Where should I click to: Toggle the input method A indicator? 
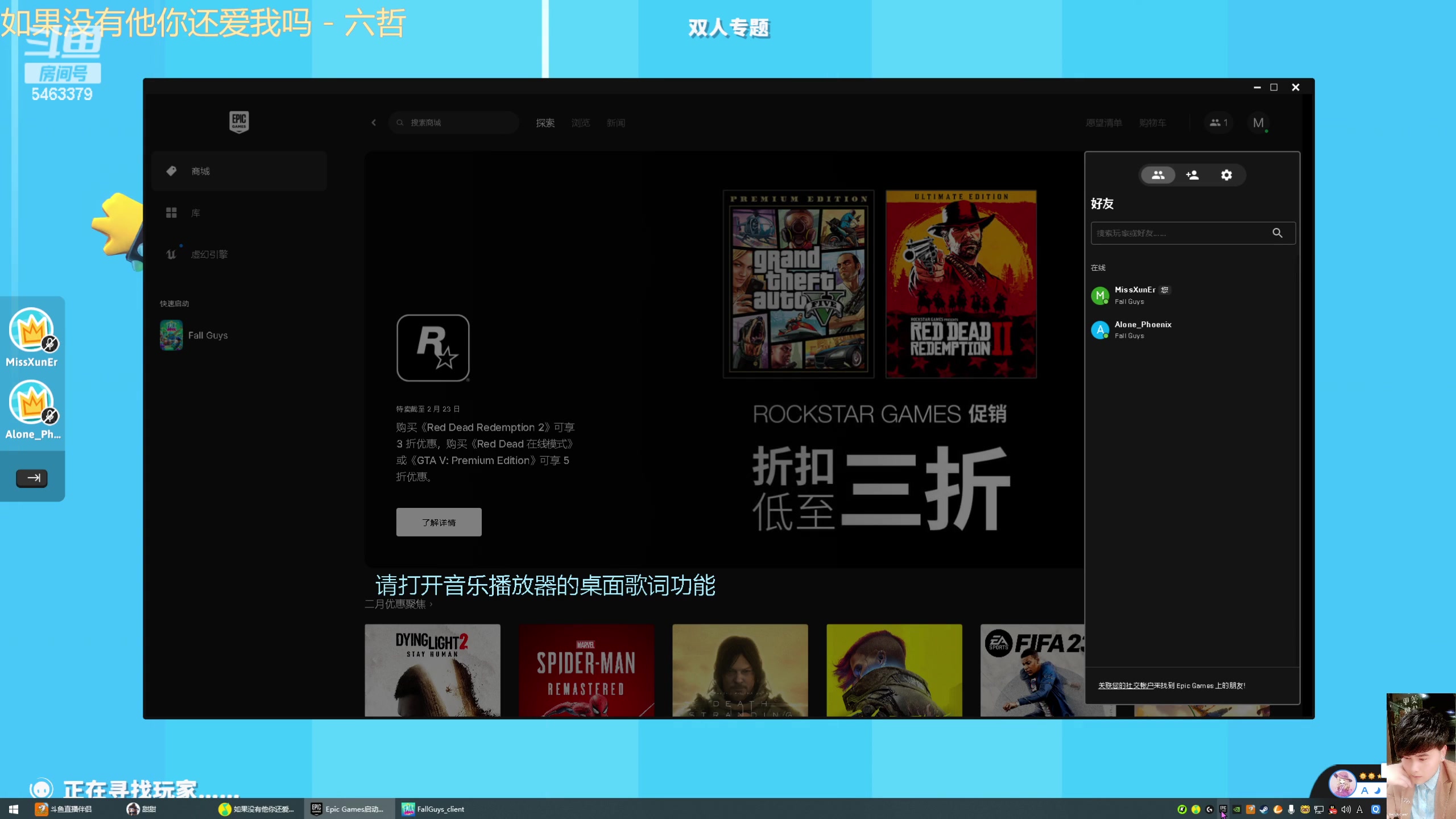1359,809
